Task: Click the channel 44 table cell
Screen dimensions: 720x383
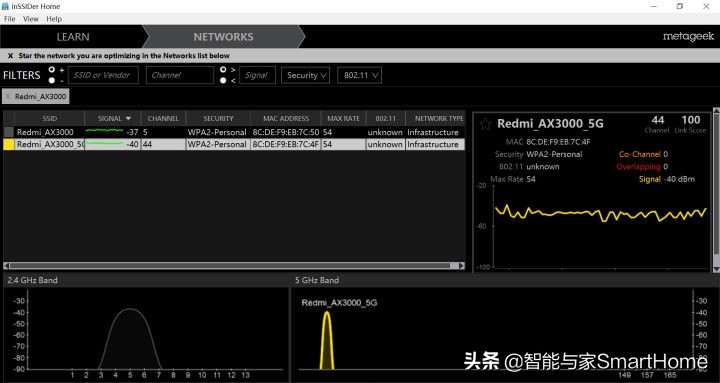Action: (163, 144)
